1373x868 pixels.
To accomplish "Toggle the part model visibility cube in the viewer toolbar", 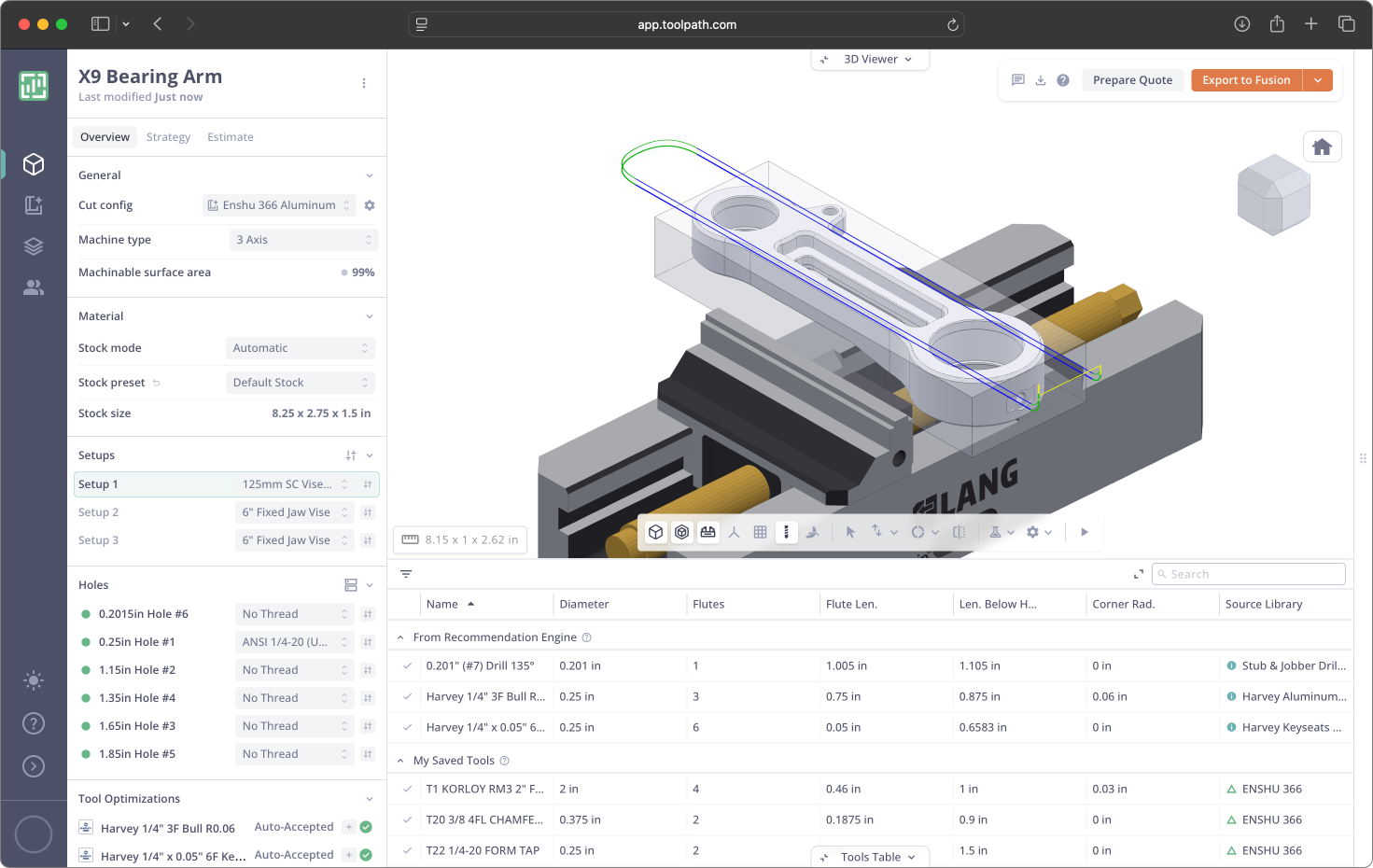I will click(656, 532).
